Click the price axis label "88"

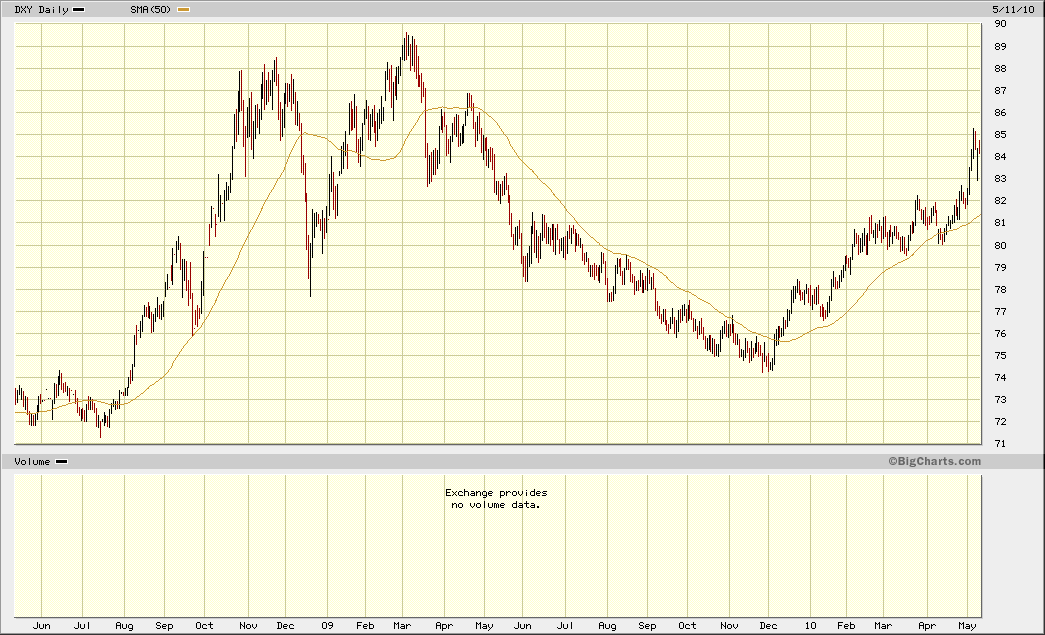[1000, 68]
